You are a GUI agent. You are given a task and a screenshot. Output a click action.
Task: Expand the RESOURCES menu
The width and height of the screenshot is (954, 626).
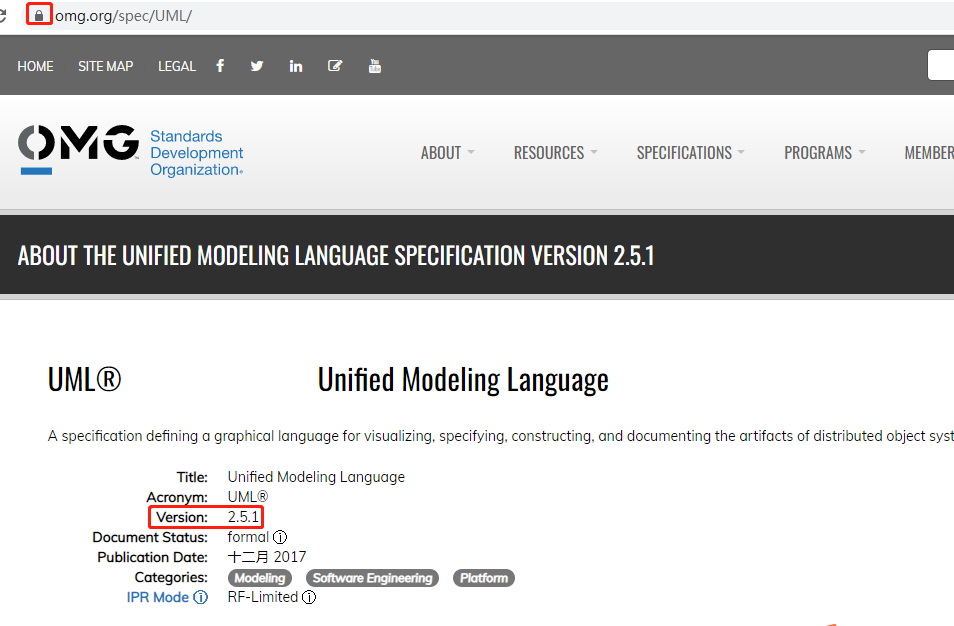(x=555, y=153)
